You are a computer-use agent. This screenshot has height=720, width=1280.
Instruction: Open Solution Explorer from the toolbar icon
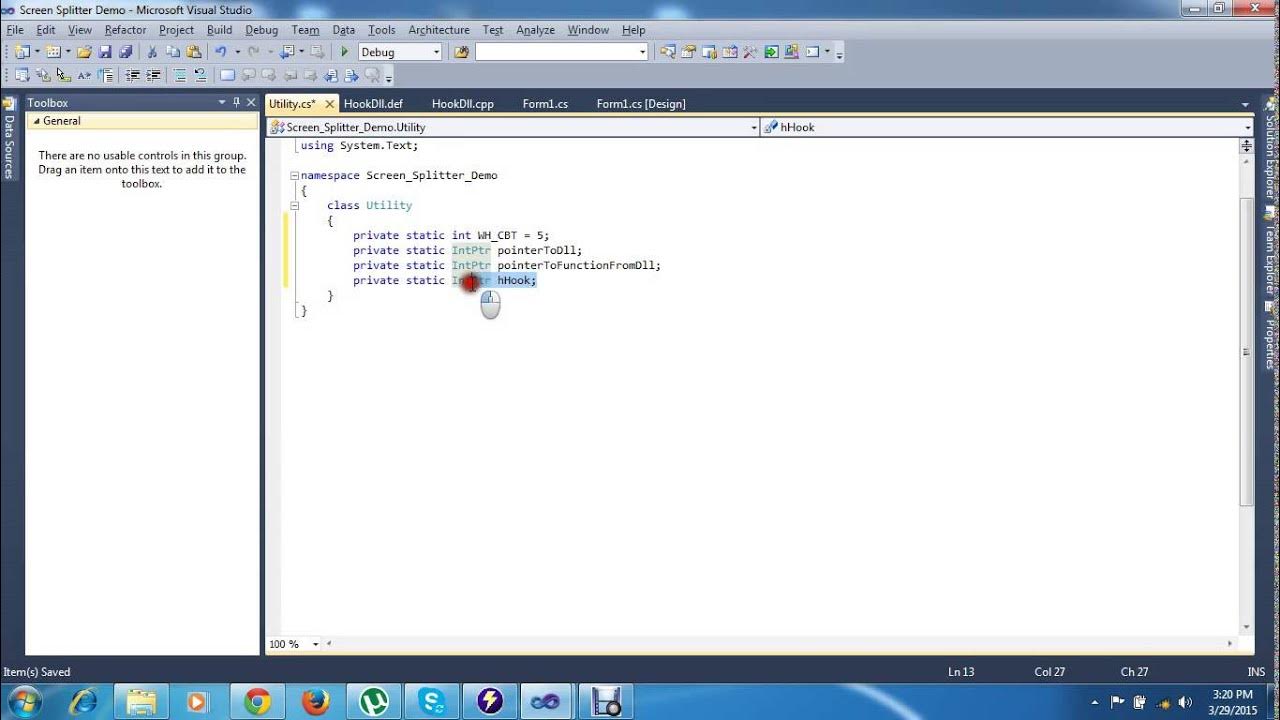(x=669, y=52)
